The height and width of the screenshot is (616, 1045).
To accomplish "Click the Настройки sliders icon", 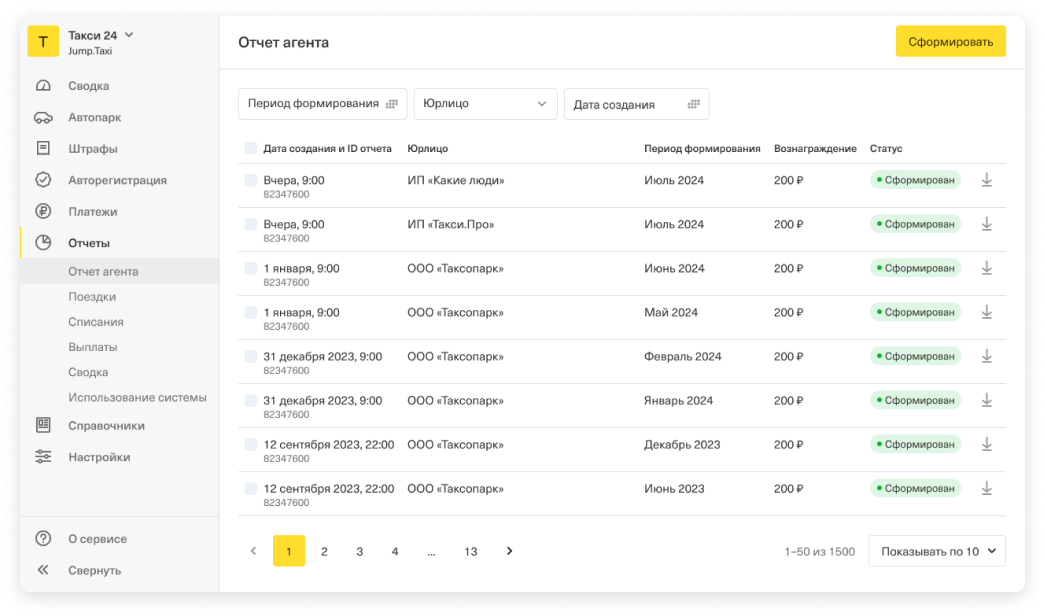I will tap(43, 457).
